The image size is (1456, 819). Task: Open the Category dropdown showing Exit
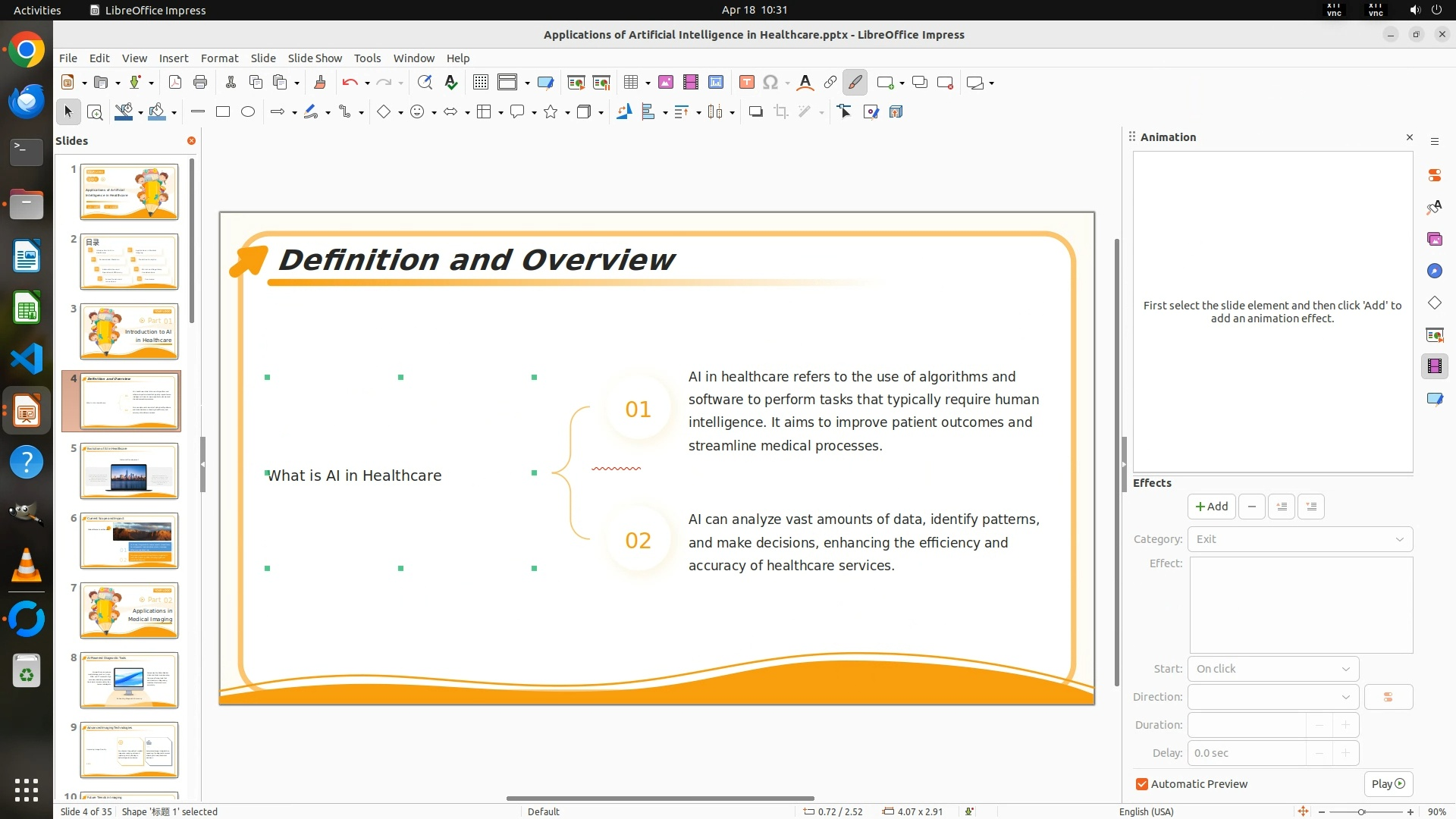coord(1300,539)
